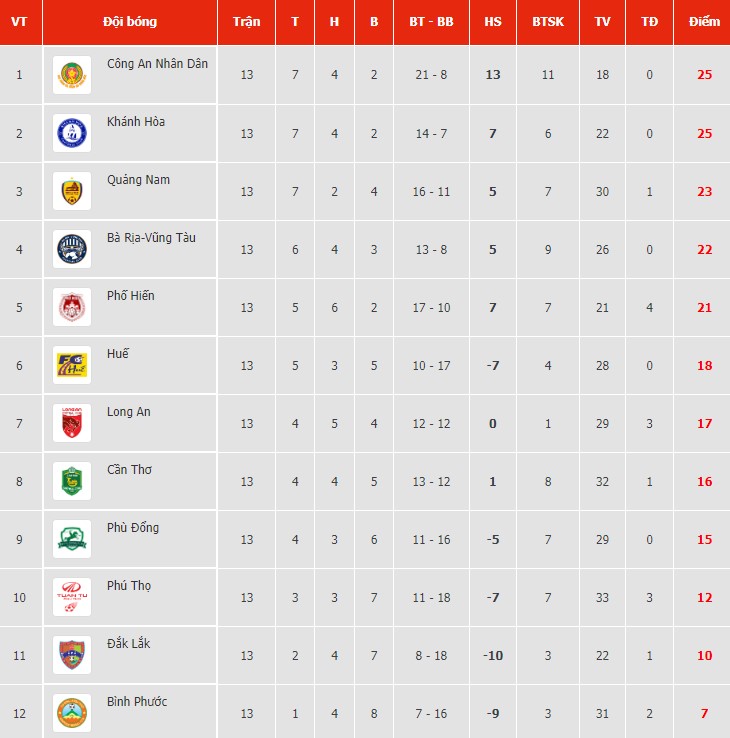Open the Bình Phước team name link
730x738 pixels.
point(137,701)
